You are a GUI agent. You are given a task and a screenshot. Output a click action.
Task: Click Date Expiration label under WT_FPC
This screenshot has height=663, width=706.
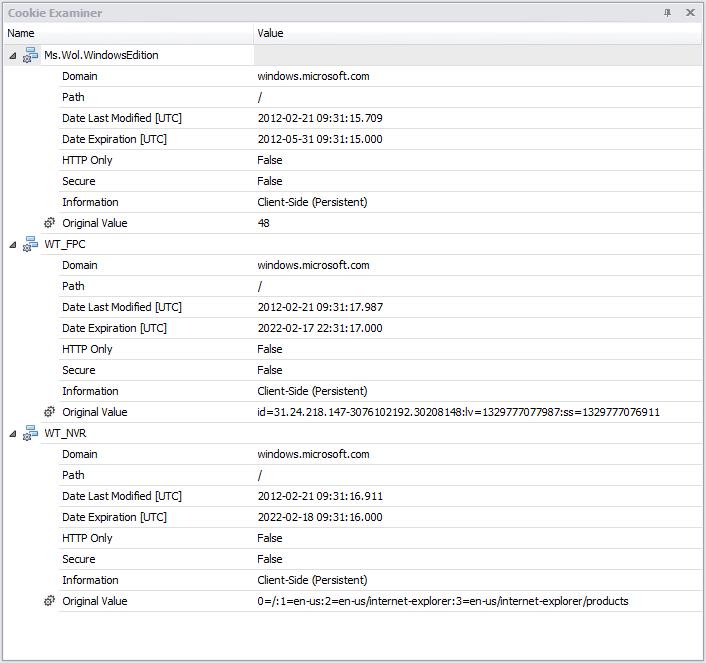114,328
